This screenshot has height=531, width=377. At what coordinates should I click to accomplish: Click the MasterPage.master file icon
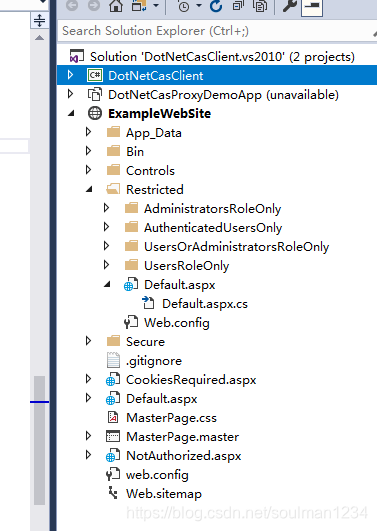pyautogui.click(x=113, y=436)
